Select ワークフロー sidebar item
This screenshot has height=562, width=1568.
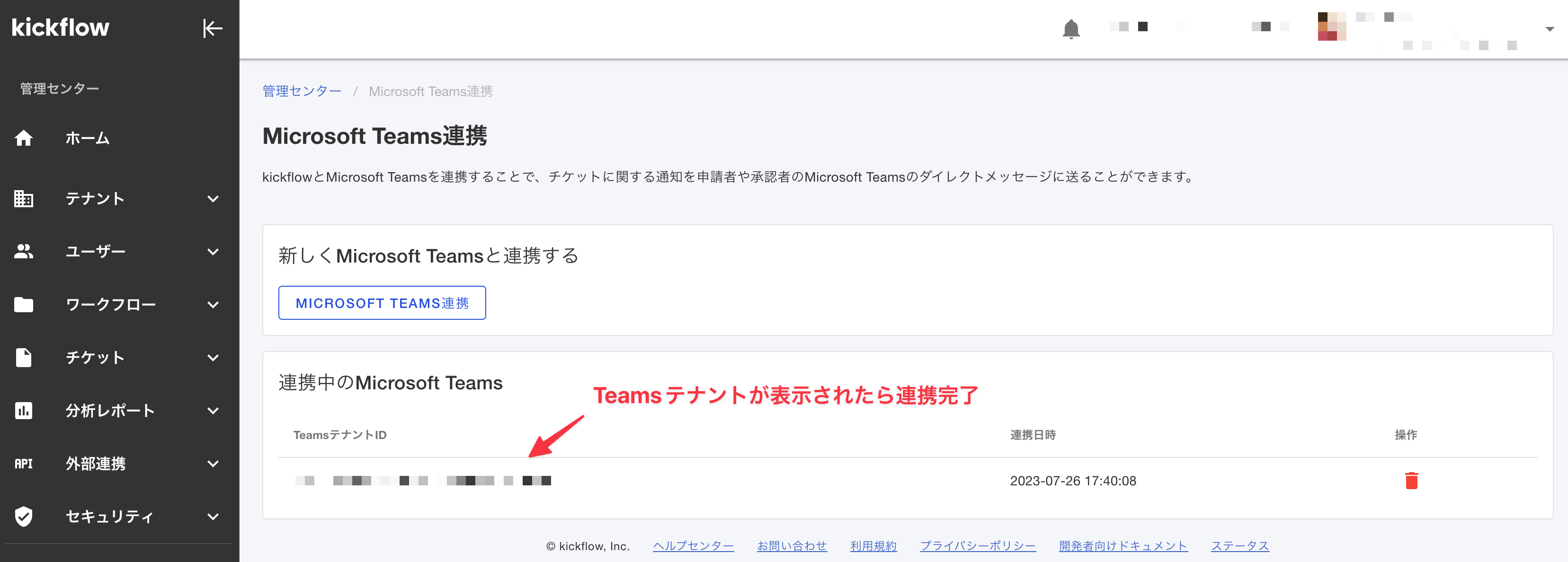click(x=111, y=305)
